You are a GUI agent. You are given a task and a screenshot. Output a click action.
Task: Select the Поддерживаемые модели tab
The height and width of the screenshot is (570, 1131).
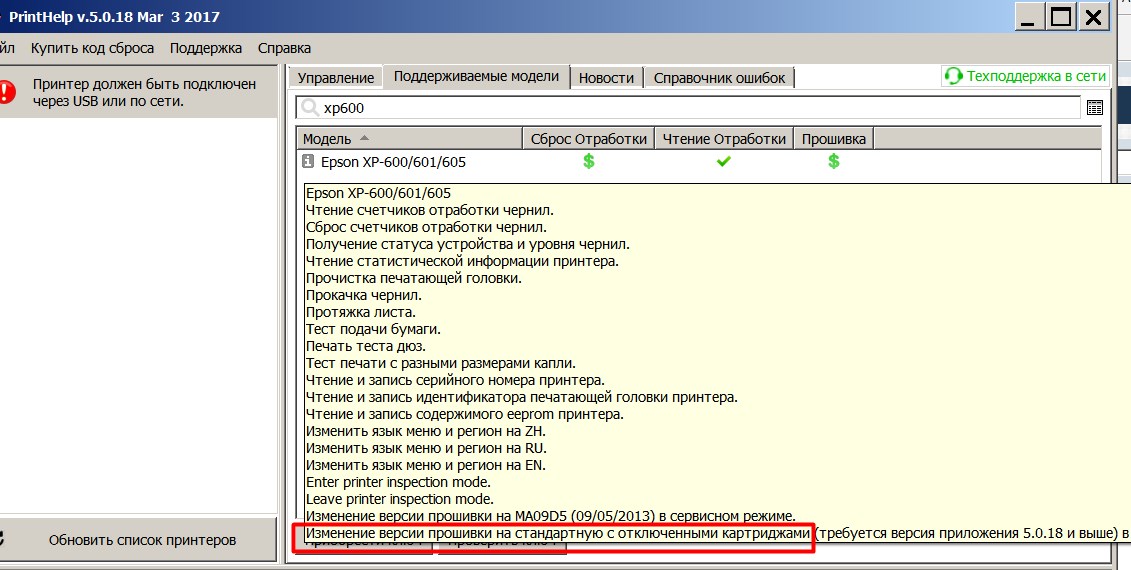(476, 76)
